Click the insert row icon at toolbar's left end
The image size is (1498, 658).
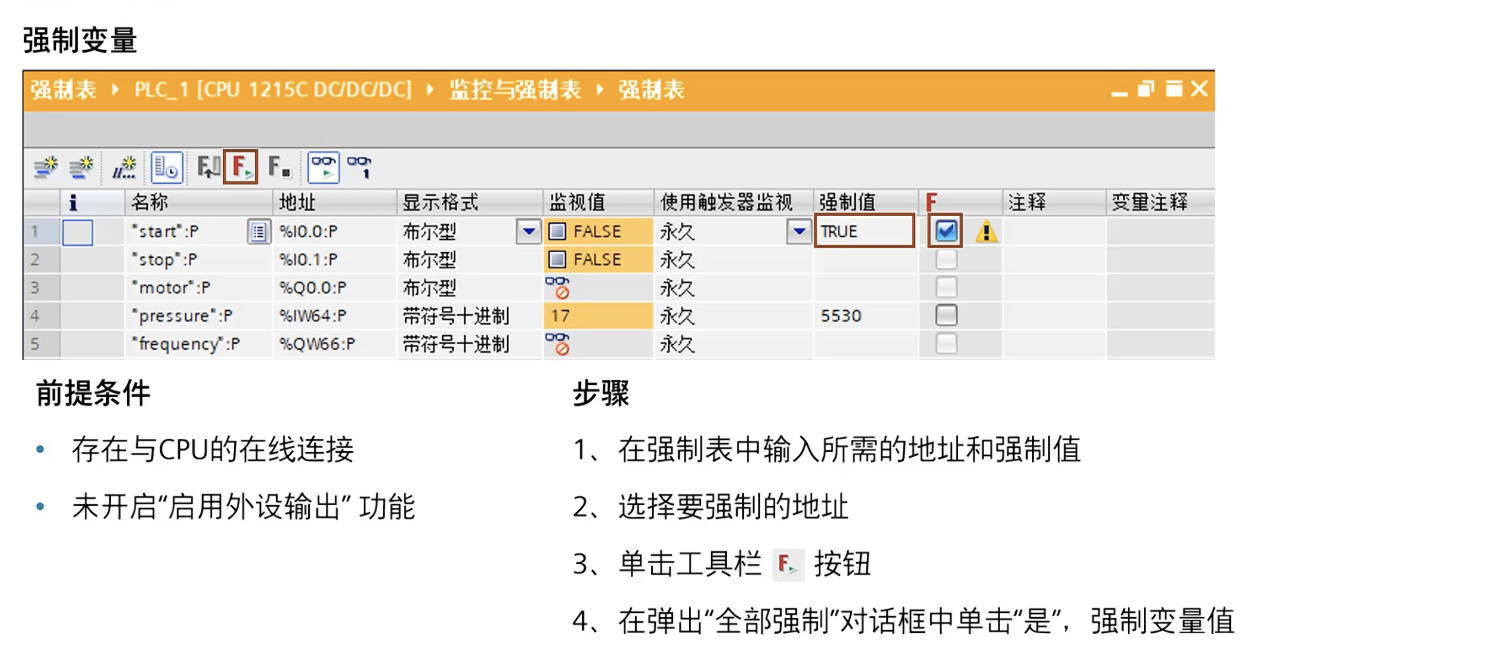45,168
